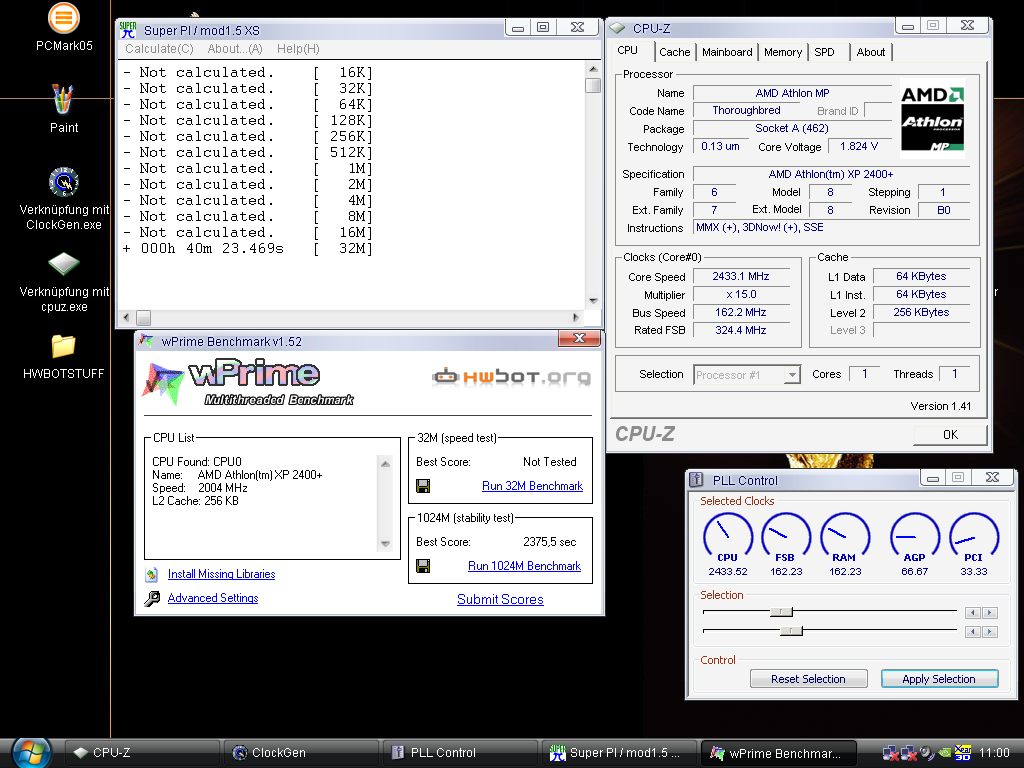Click OK in the CPU-Z window
The width and height of the screenshot is (1024, 768).
coord(950,435)
